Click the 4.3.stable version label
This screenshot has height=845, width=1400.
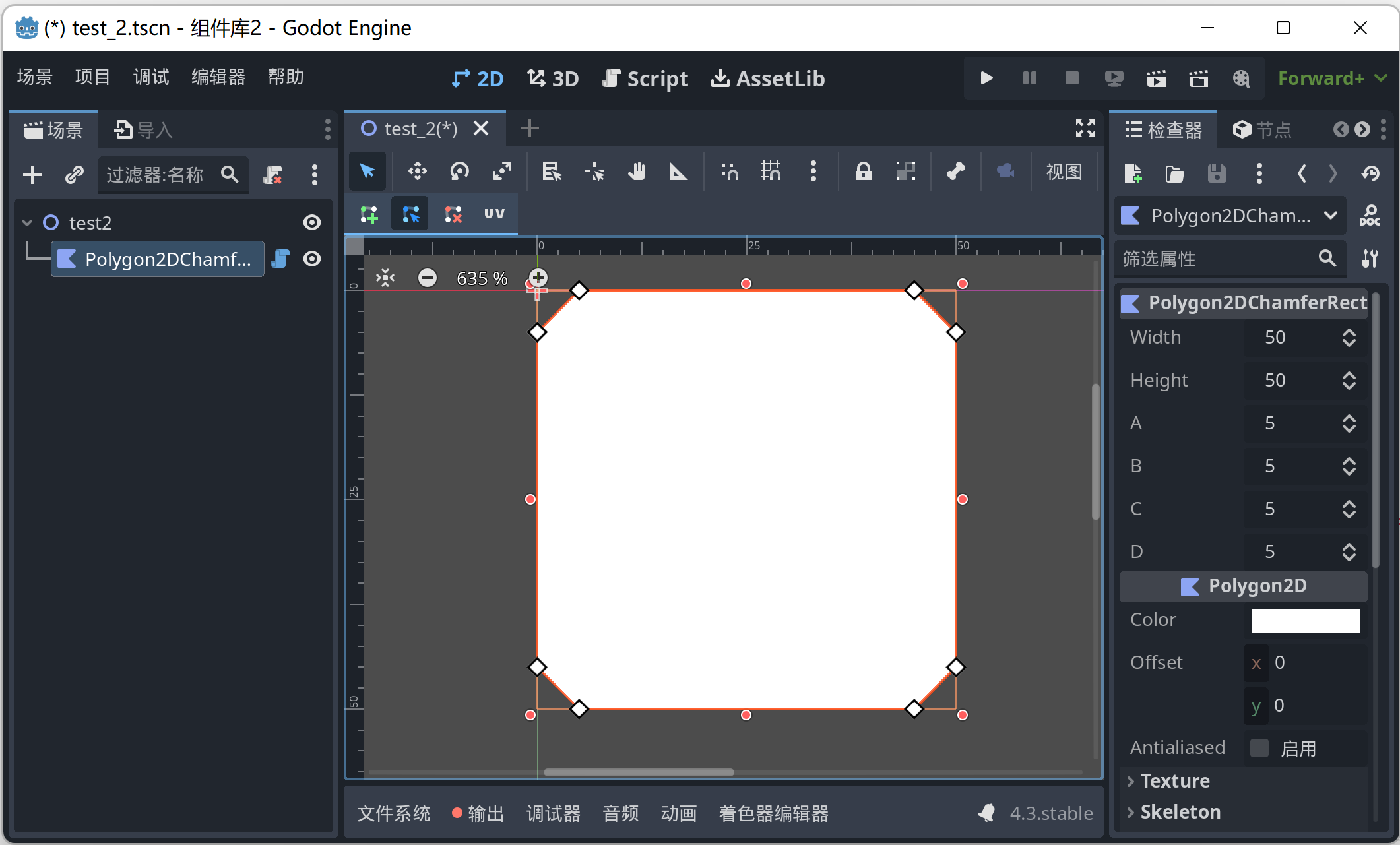[x=1051, y=813]
